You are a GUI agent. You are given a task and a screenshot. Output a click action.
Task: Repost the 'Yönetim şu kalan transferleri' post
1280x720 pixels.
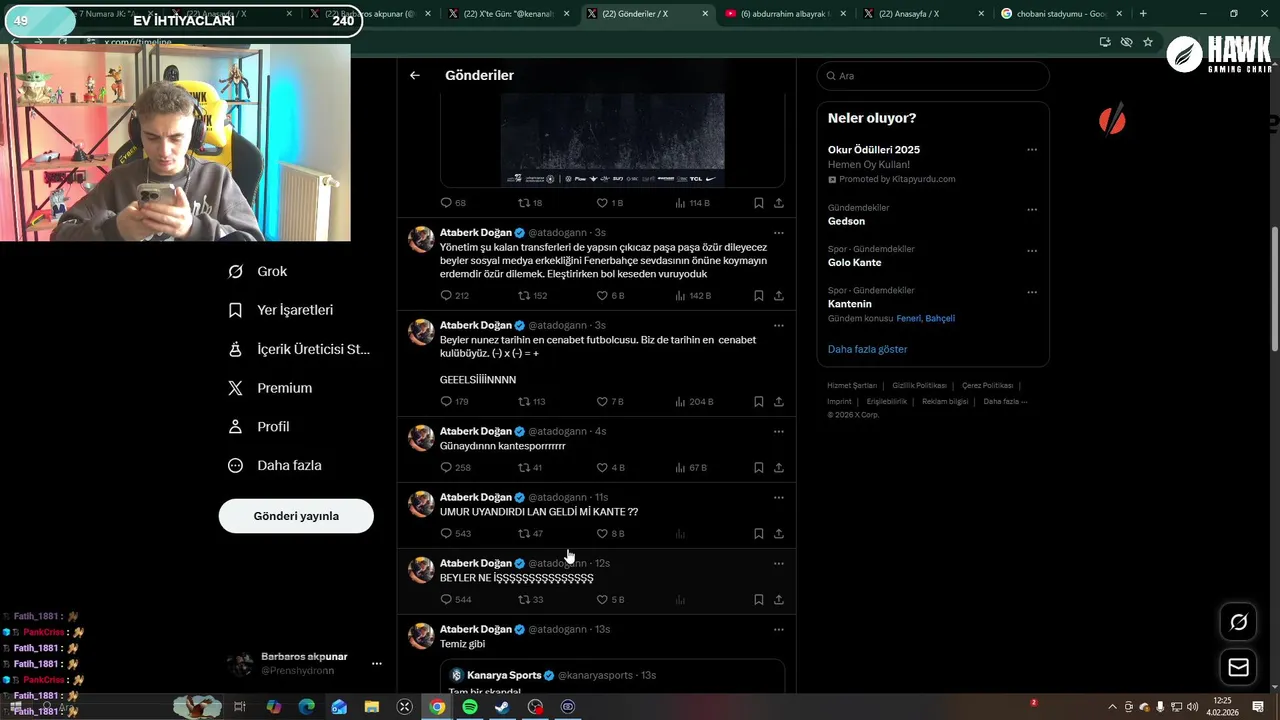[523, 295]
